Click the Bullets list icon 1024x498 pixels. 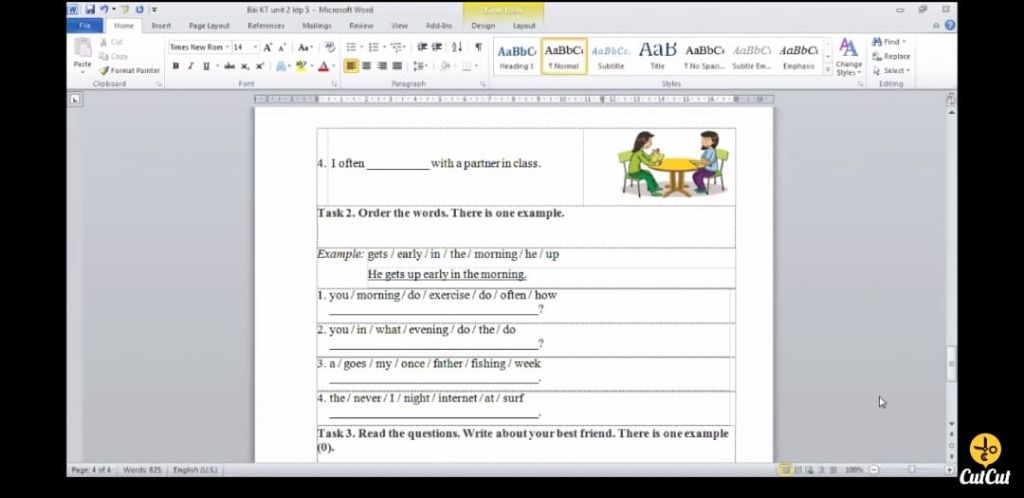click(x=351, y=48)
